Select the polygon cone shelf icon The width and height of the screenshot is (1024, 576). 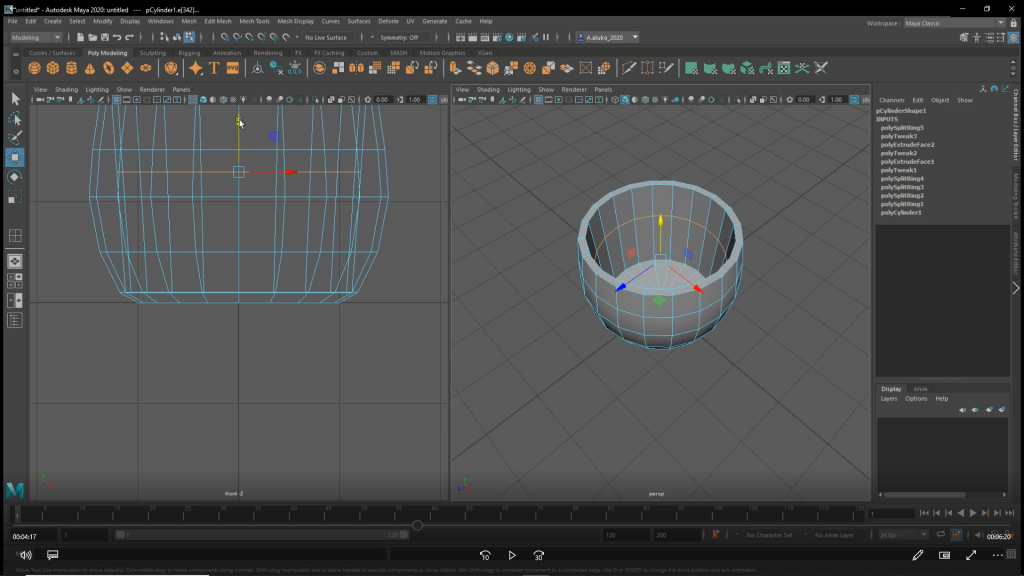pos(90,68)
